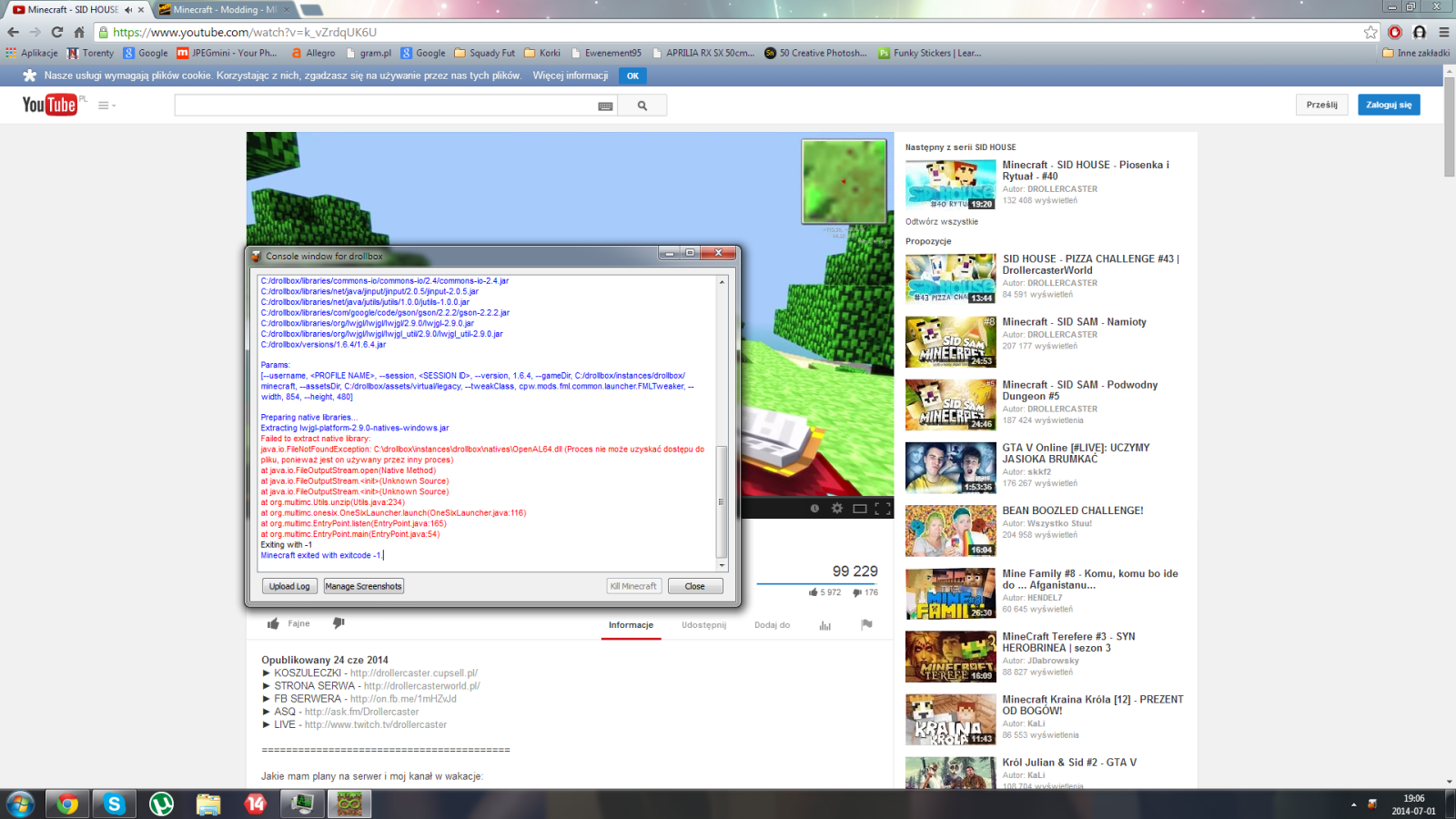The image size is (1456, 819).
Task: Open the Torenty bookmark
Action: tap(90, 53)
